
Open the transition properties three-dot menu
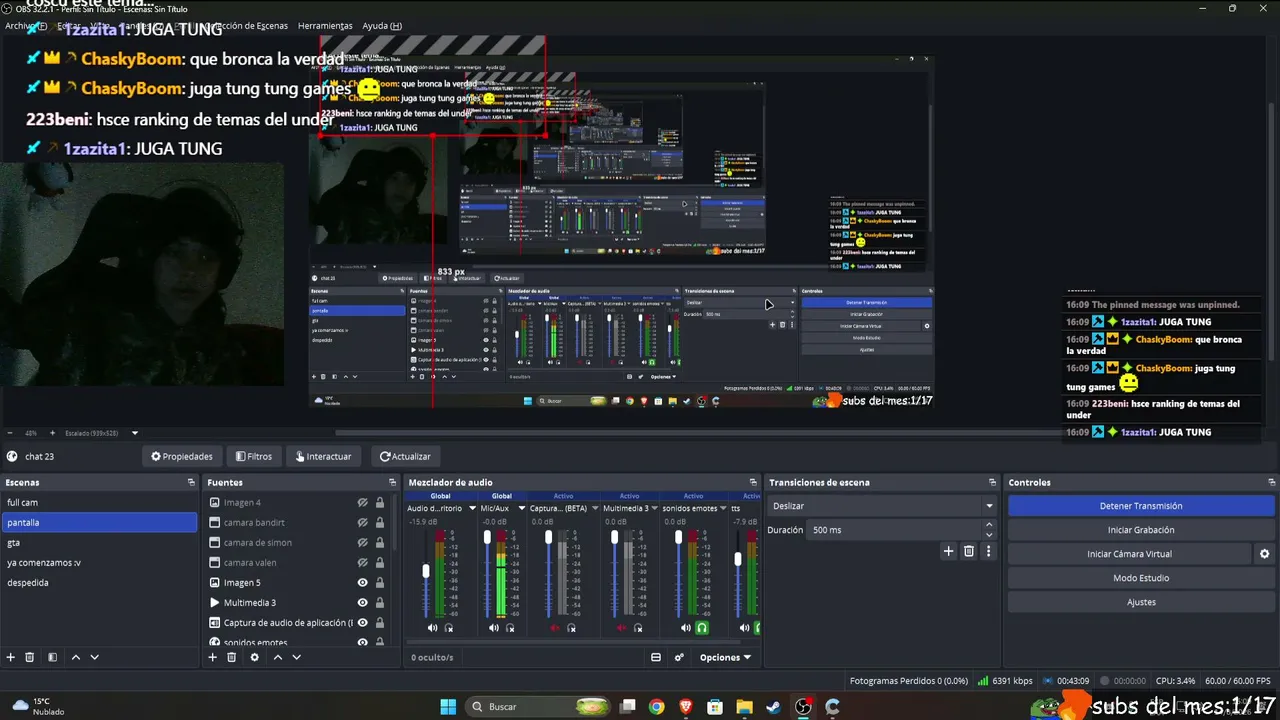pos(989,551)
